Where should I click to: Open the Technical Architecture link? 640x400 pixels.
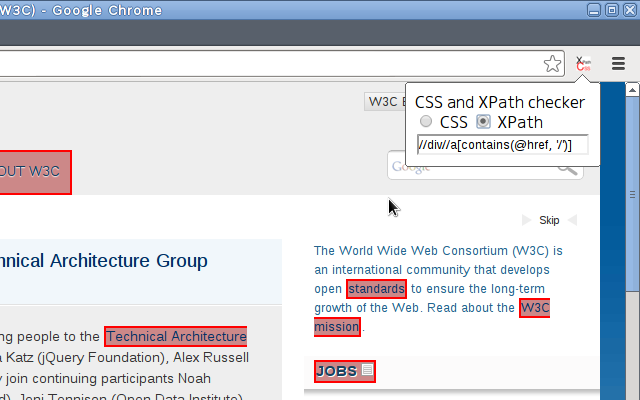pyautogui.click(x=176, y=336)
